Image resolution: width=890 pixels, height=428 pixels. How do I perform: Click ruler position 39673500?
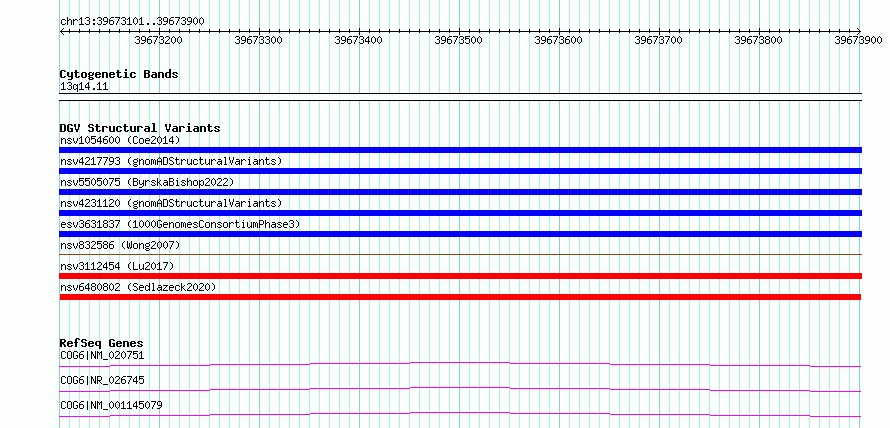[x=459, y=40]
